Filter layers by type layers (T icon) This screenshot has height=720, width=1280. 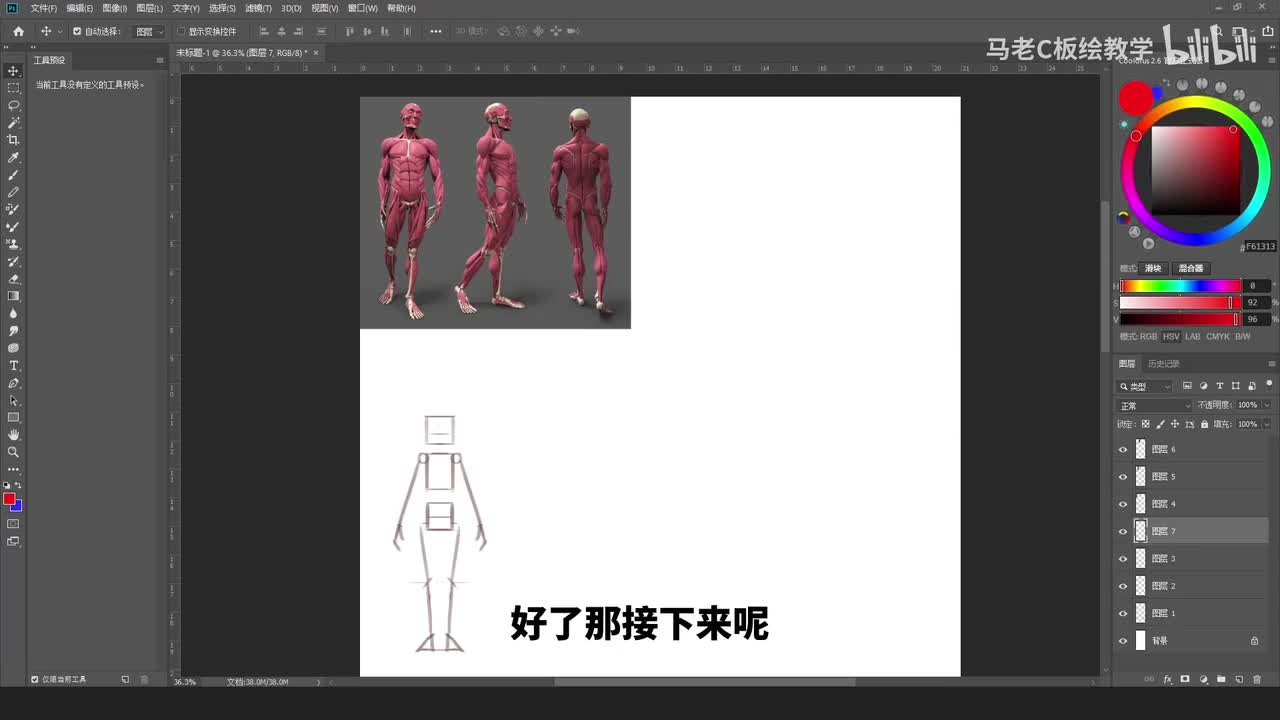pos(1219,386)
